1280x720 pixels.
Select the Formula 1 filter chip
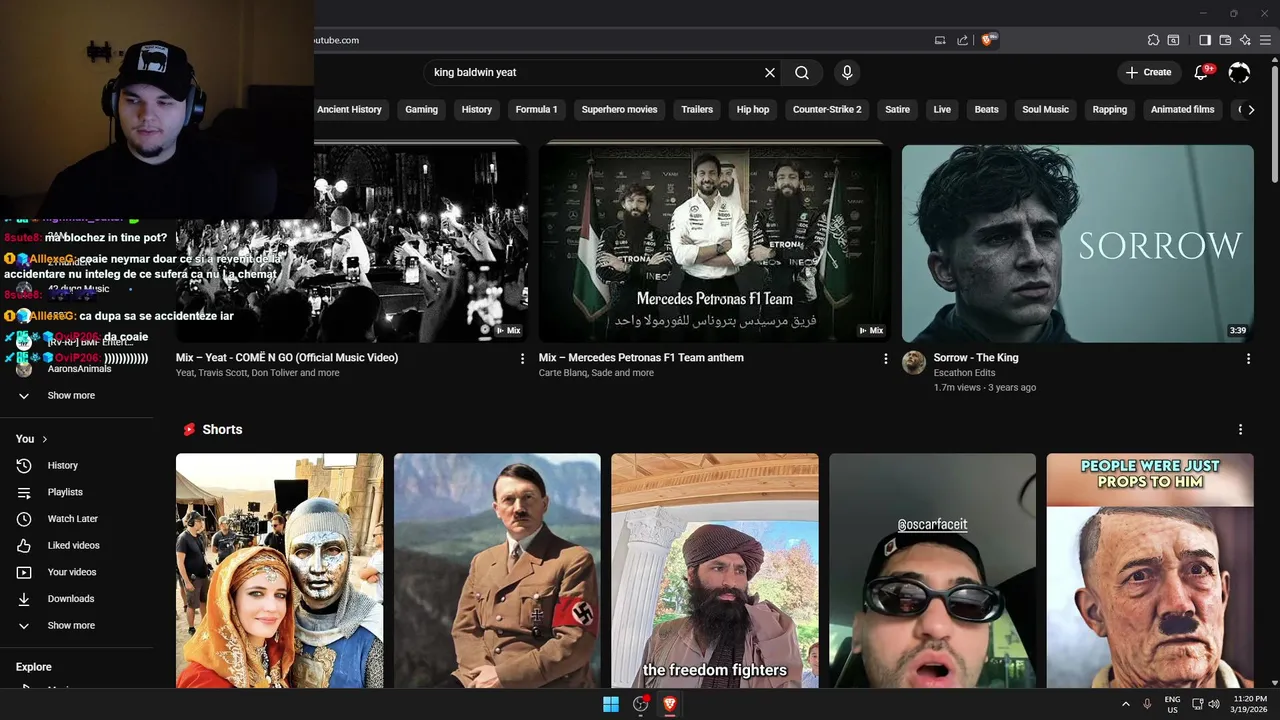536,110
